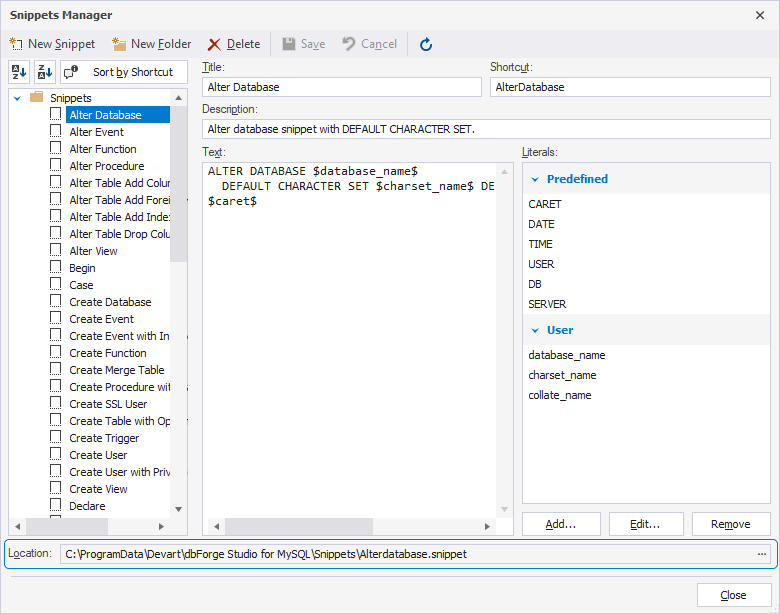Browse location with ellipsis button
The image size is (780, 614).
pos(762,554)
